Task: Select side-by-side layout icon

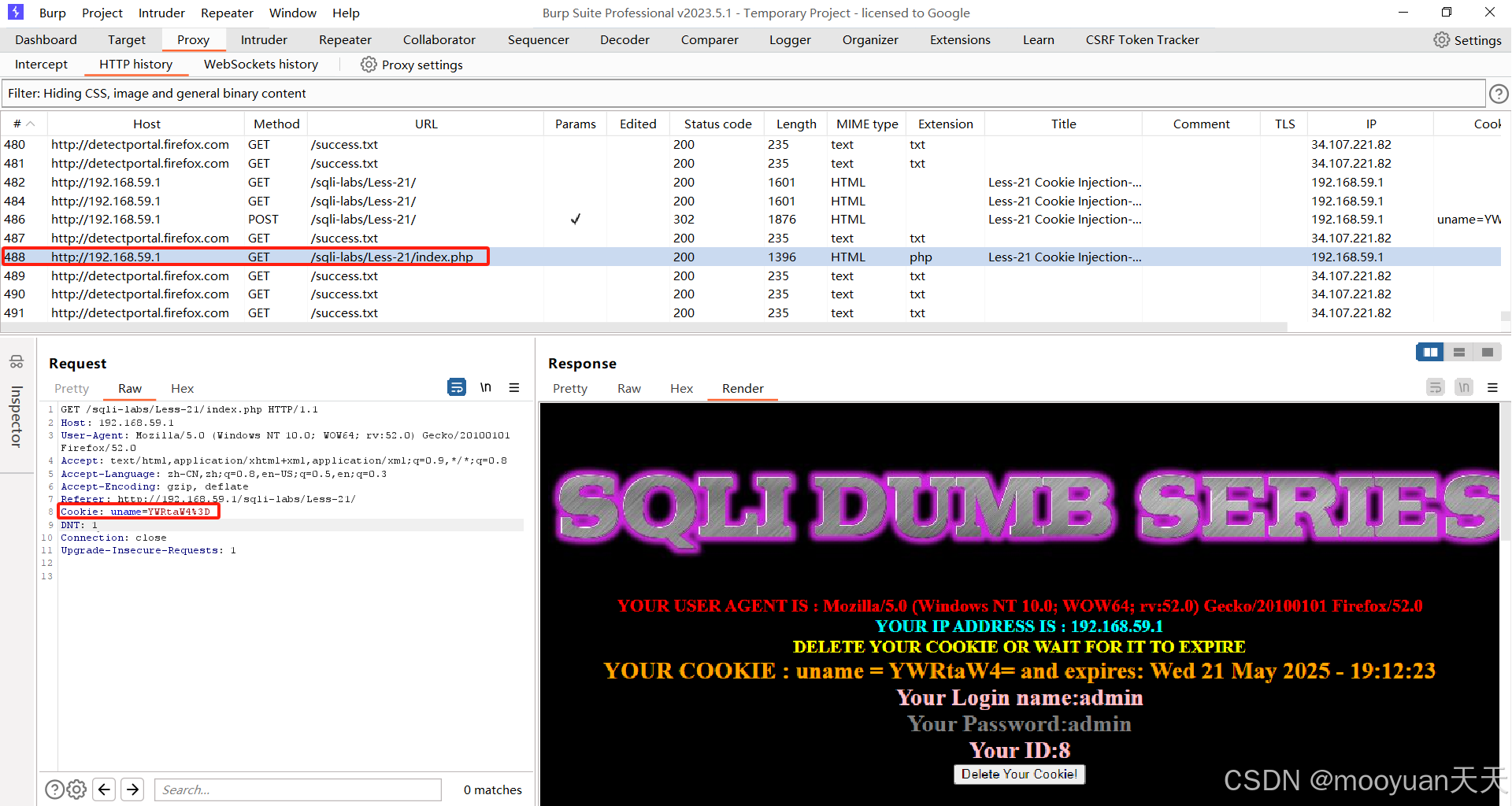Action: [1430, 352]
